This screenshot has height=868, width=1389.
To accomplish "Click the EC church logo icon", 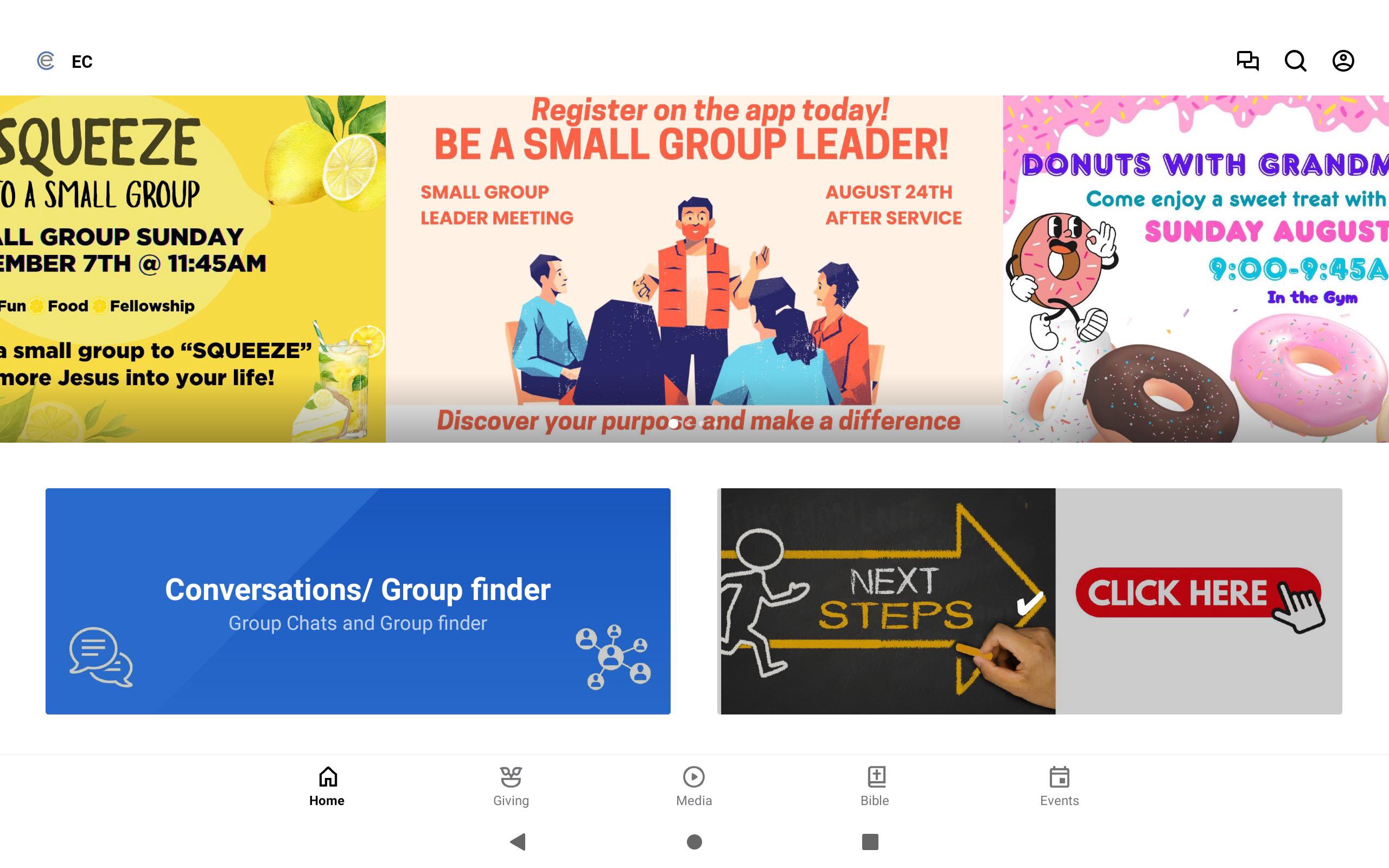I will point(46,61).
